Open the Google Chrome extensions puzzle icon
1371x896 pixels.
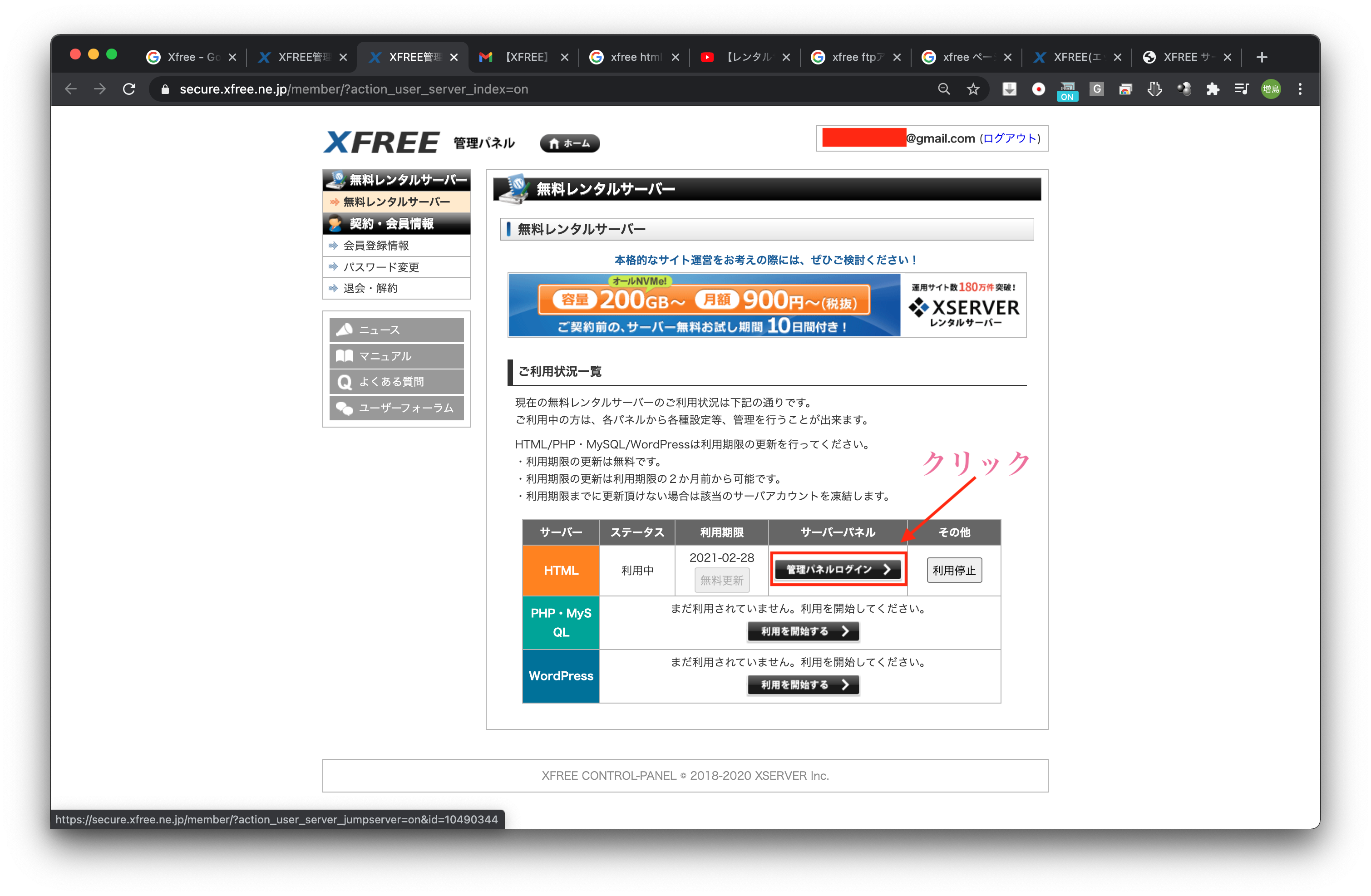1213,89
